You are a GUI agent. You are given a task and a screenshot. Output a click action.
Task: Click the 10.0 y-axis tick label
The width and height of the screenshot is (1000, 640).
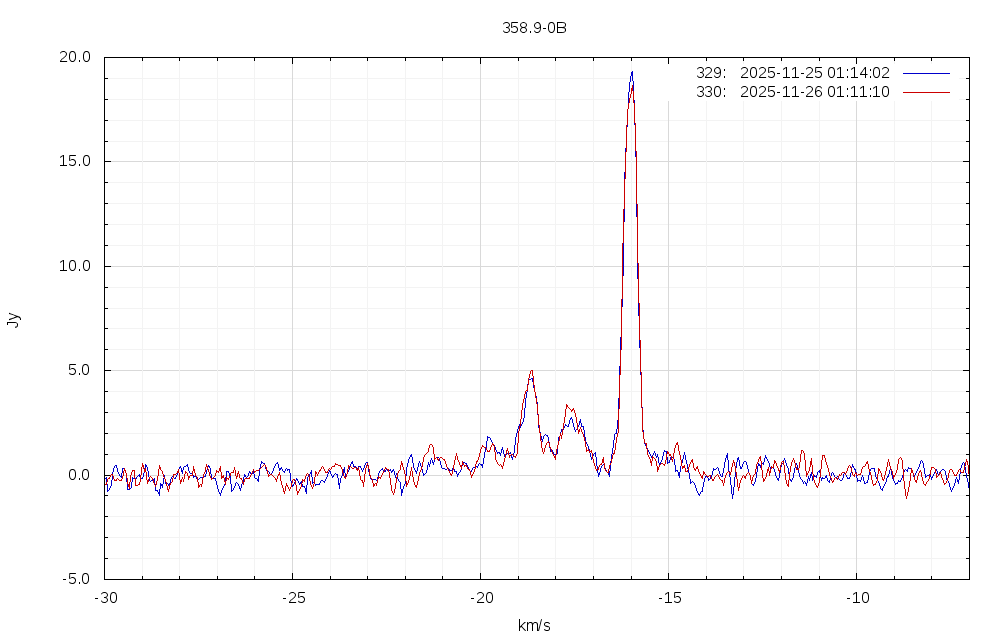pyautogui.click(x=75, y=266)
